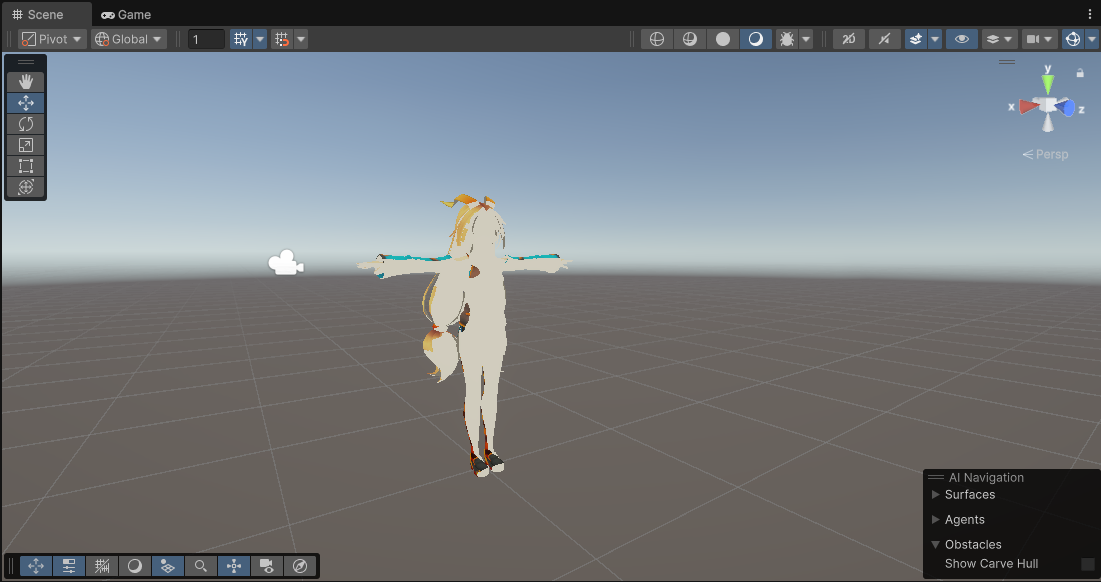Expand Agents in AI Navigation overlay
Image resolution: width=1101 pixels, height=582 pixels.
pyautogui.click(x=935, y=520)
